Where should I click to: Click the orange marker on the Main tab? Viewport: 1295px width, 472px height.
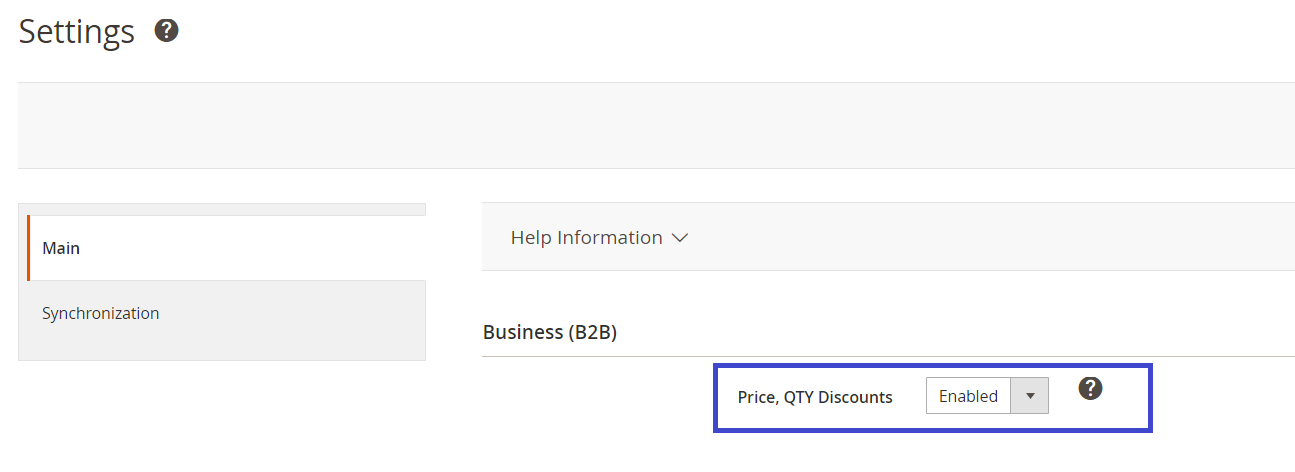[28, 248]
